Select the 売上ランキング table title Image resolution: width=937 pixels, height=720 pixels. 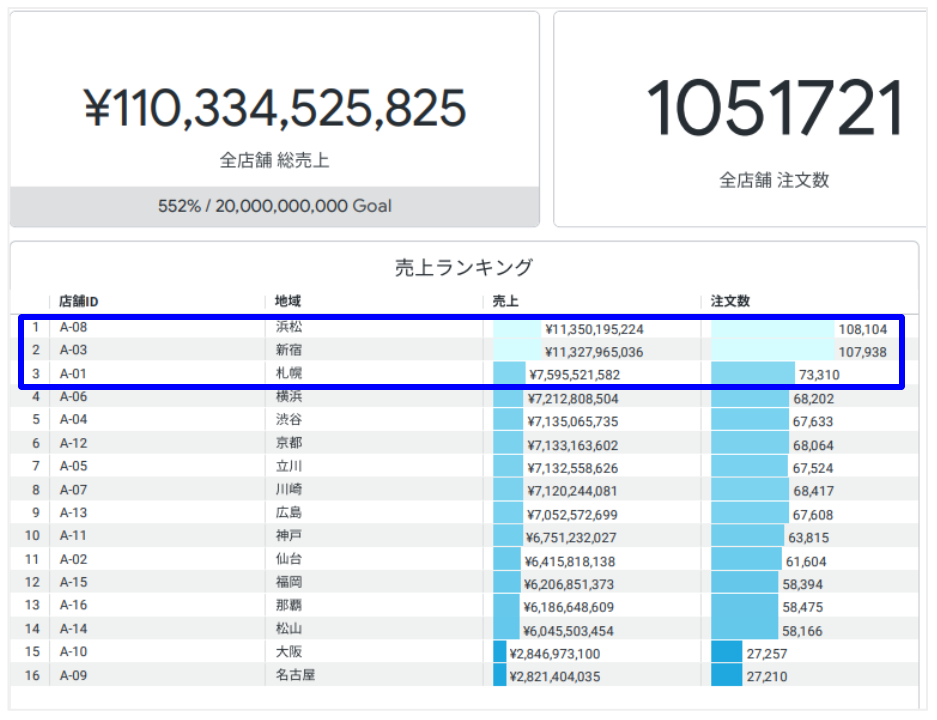(463, 267)
